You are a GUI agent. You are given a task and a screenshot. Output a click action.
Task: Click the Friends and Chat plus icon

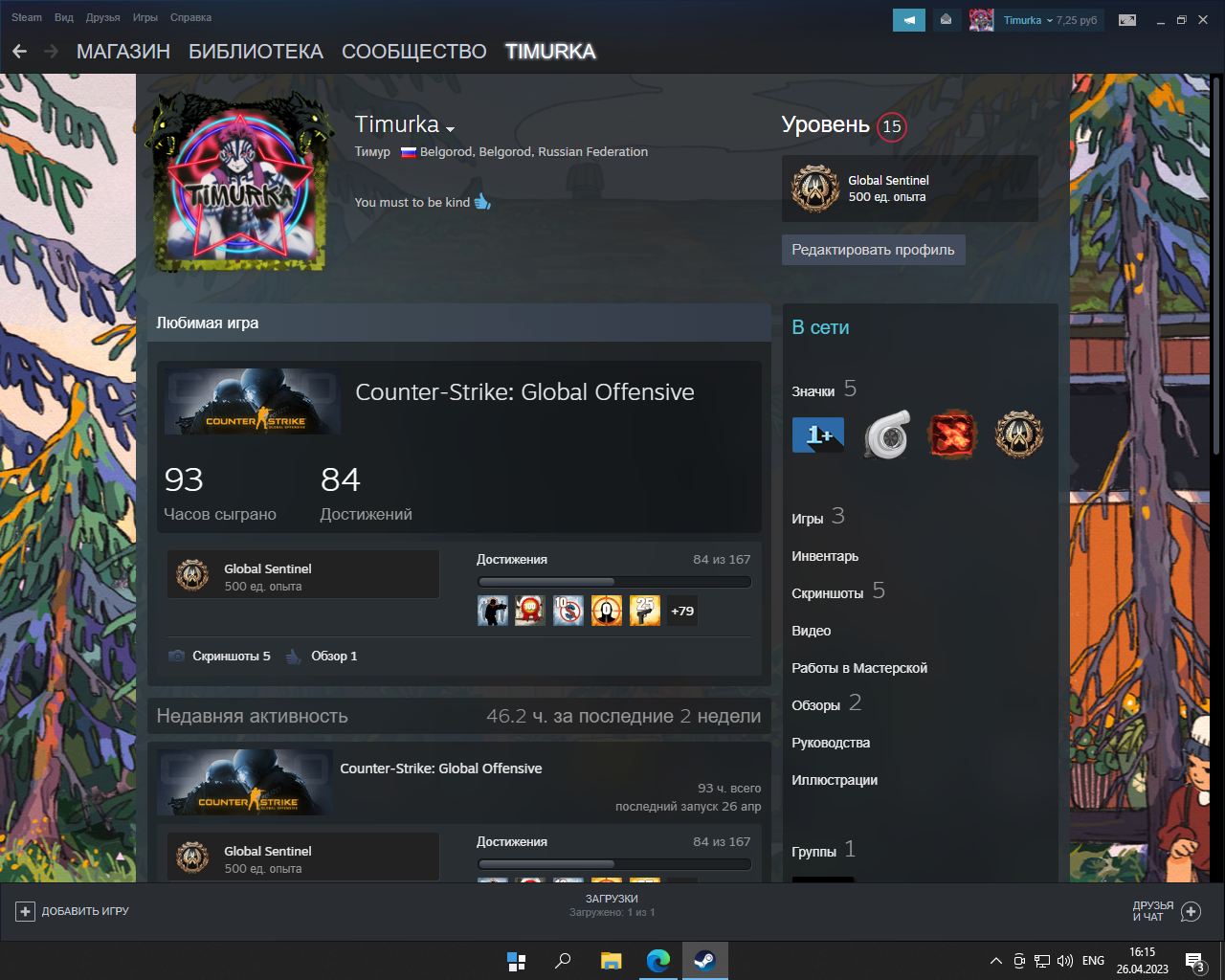click(x=1191, y=911)
